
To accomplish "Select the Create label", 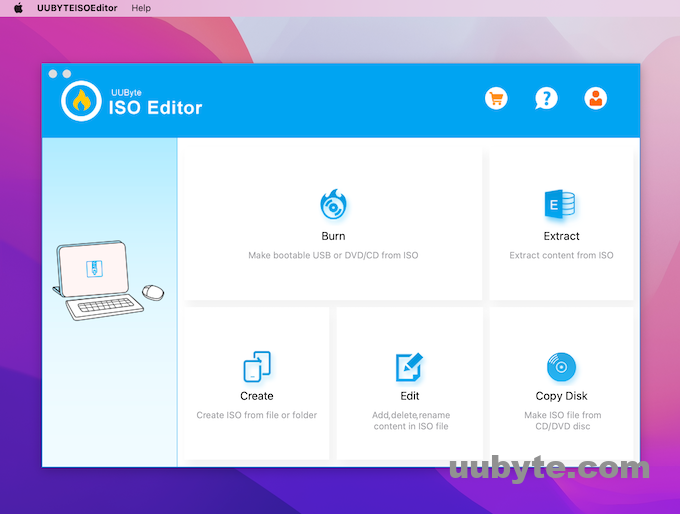I will point(257,396).
